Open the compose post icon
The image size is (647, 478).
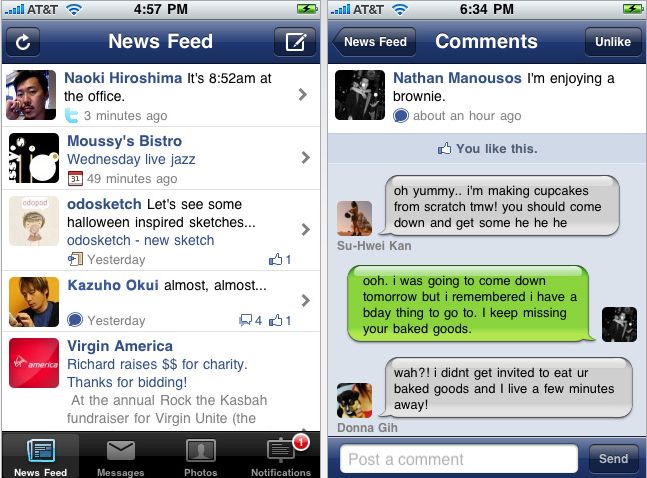pos(295,42)
